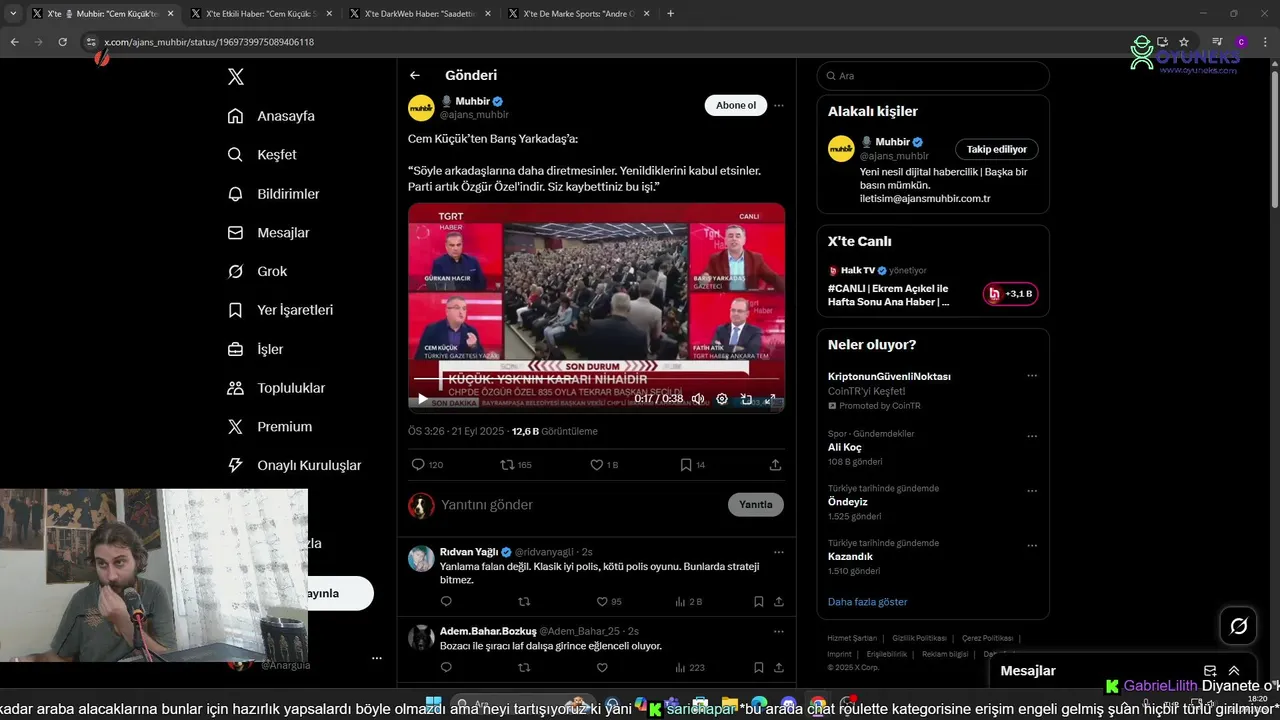
Task: Open İşler in the sidebar
Action: coord(255,349)
